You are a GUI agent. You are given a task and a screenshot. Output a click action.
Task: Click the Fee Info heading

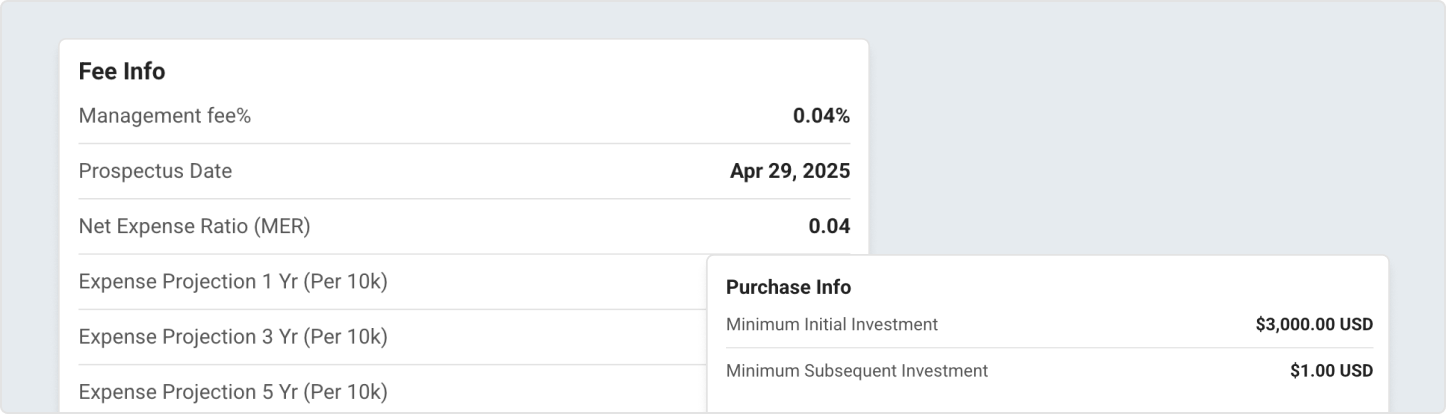point(122,72)
